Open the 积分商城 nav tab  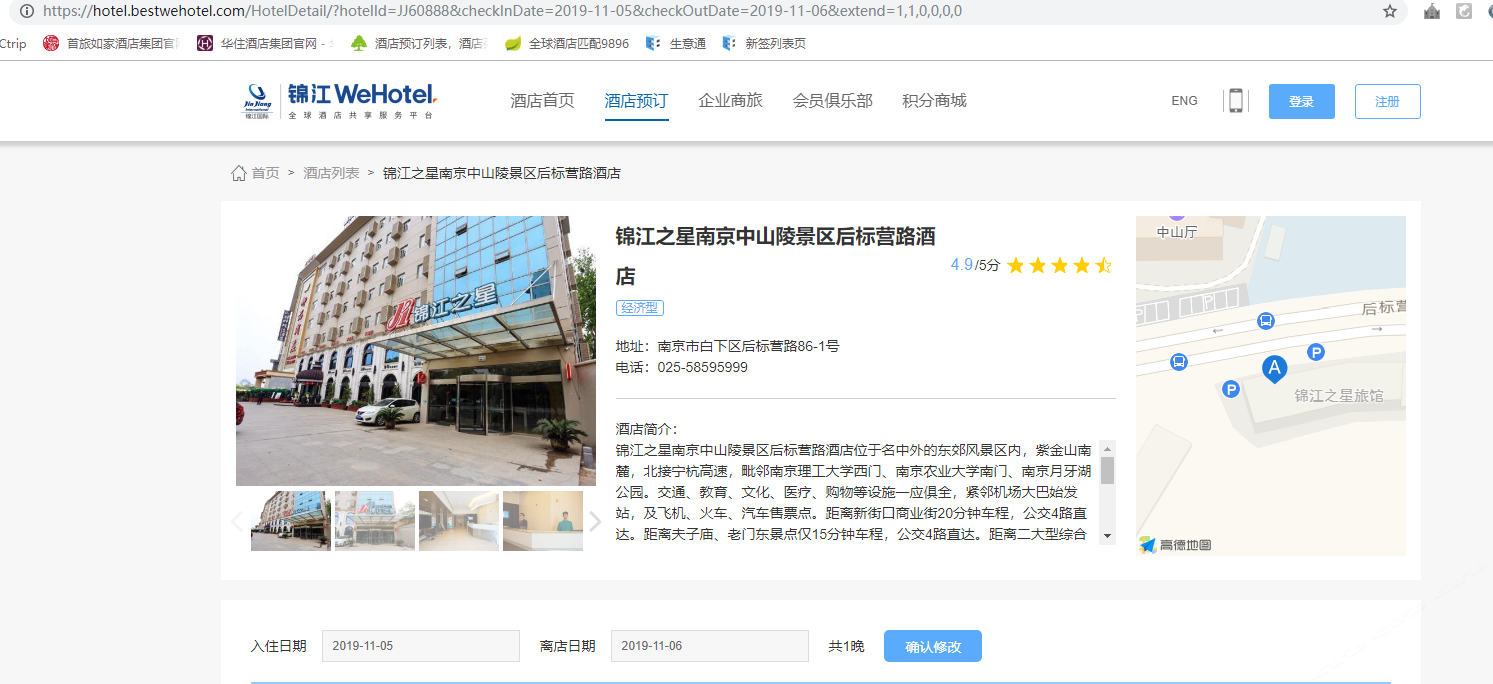coord(934,101)
